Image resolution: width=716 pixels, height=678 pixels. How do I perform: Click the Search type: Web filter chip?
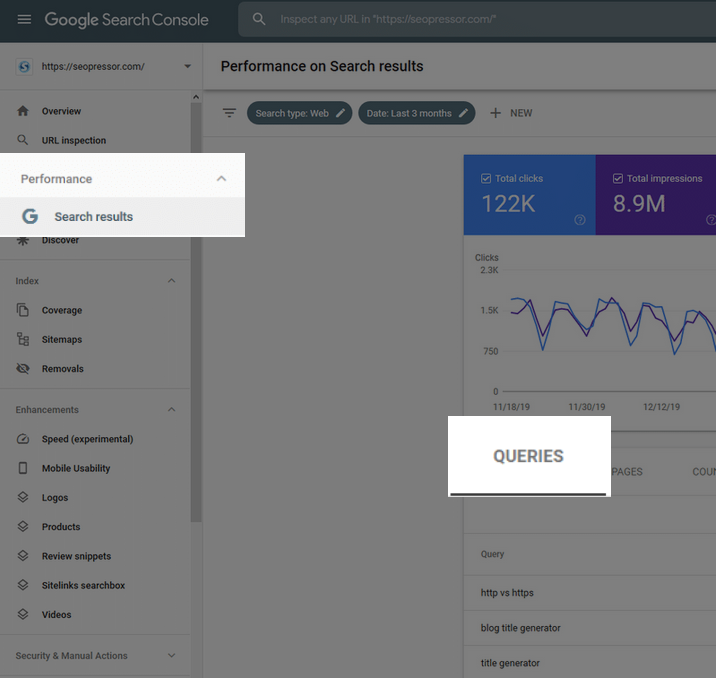300,113
